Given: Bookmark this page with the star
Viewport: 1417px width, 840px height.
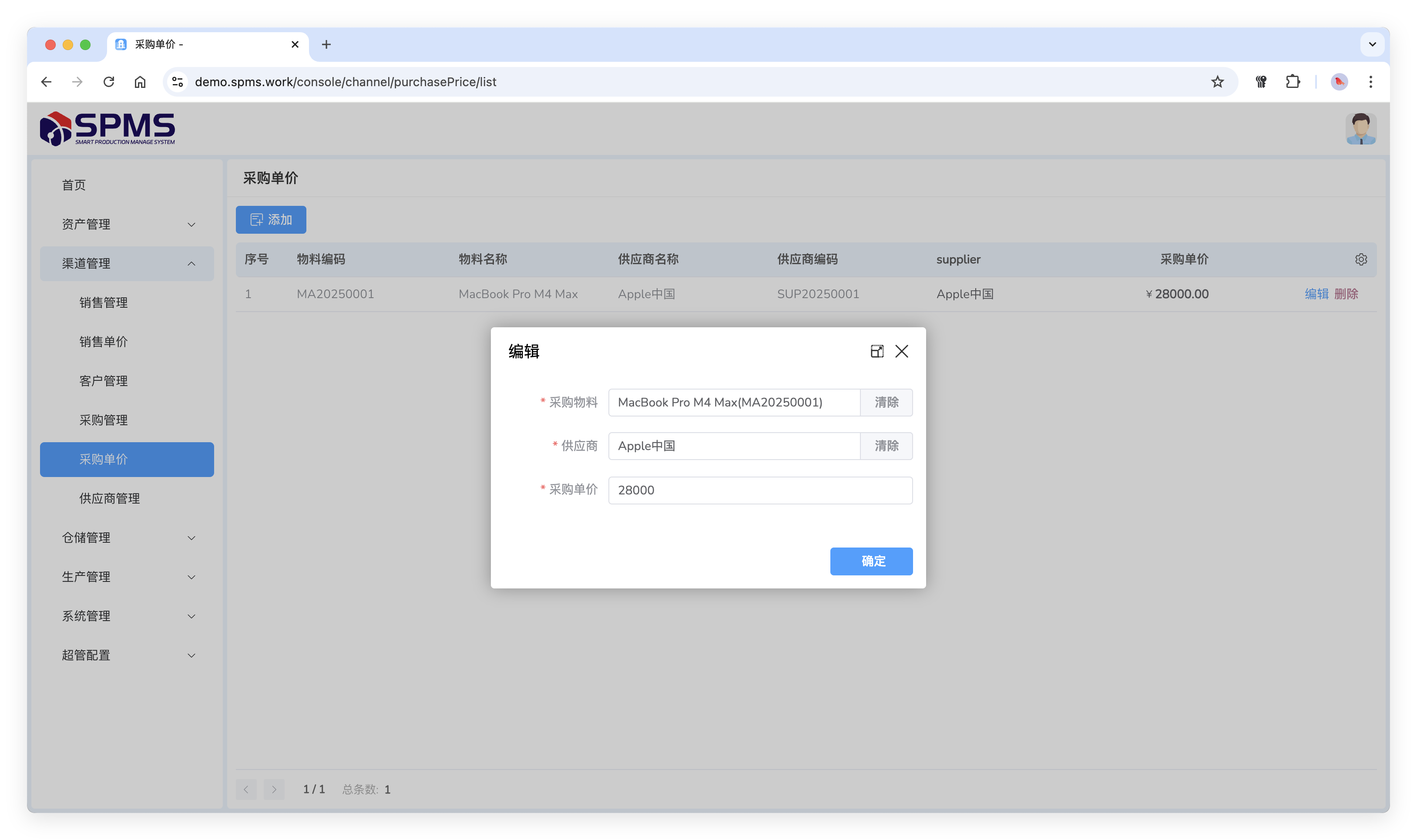Looking at the screenshot, I should (1217, 82).
